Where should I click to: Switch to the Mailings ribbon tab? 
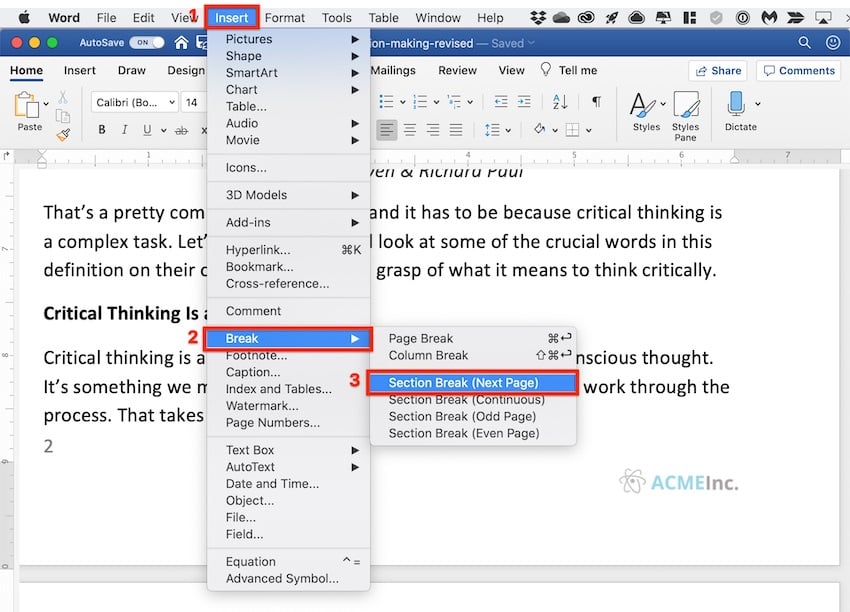[x=393, y=70]
